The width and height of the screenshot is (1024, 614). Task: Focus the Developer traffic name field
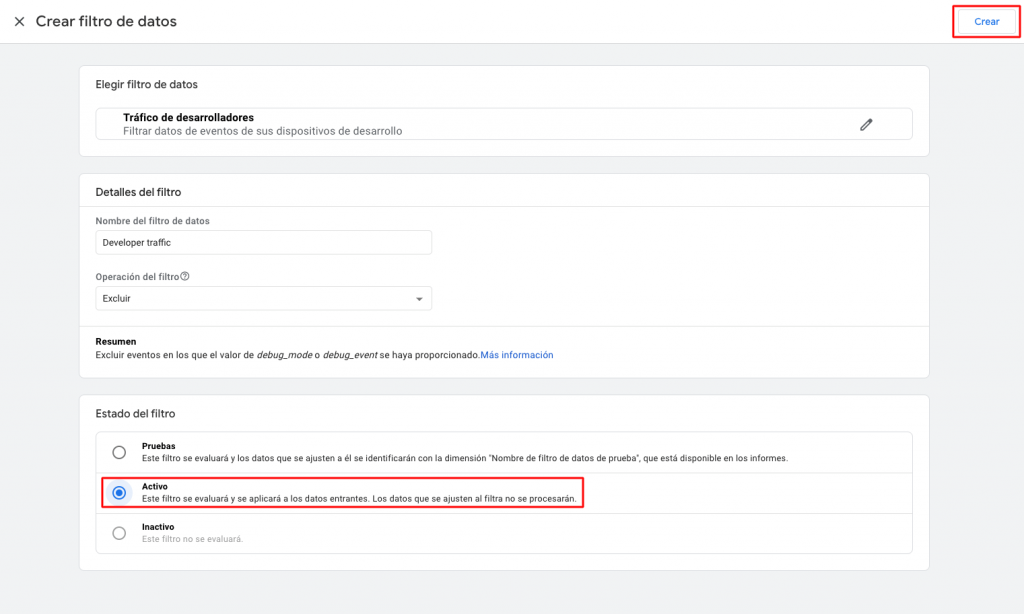pyautogui.click(x=264, y=242)
